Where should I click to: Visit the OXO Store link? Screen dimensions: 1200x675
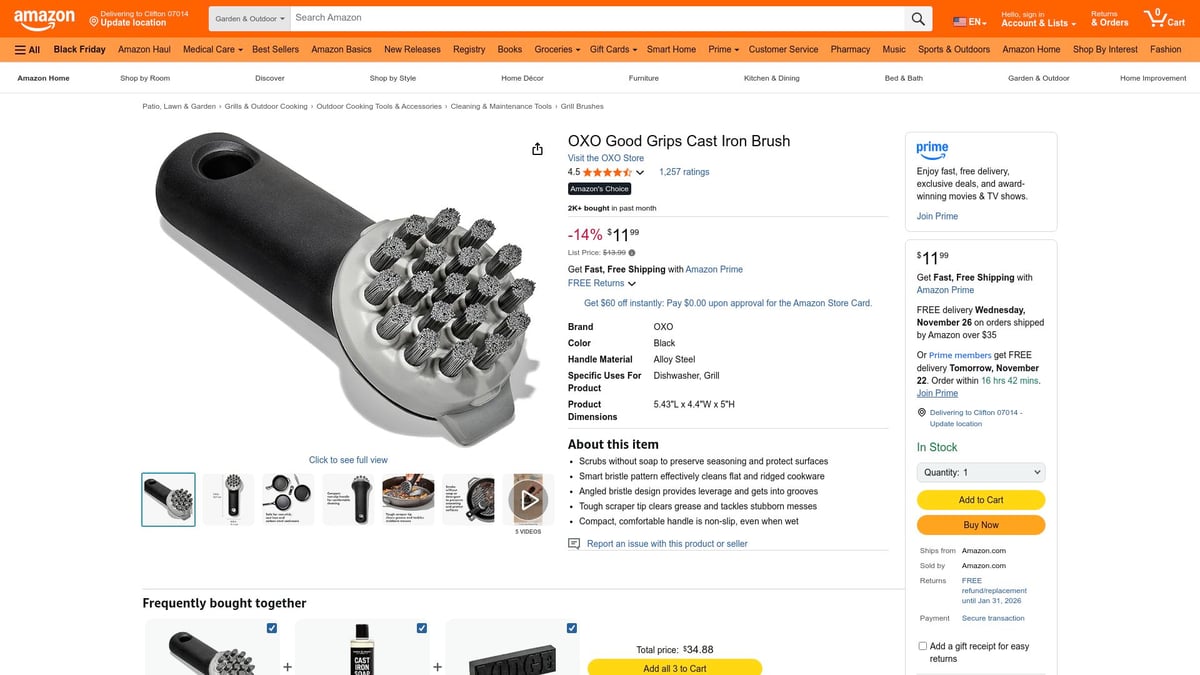coord(605,157)
